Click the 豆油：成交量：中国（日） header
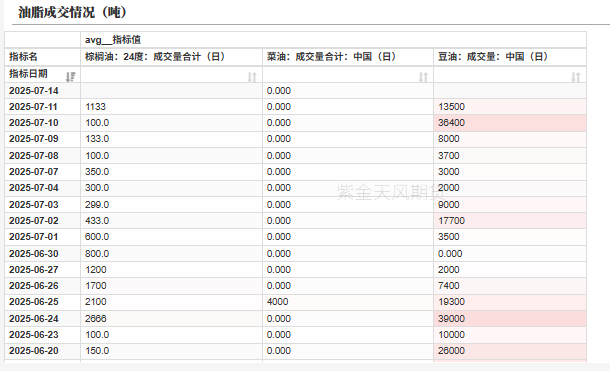 point(493,57)
